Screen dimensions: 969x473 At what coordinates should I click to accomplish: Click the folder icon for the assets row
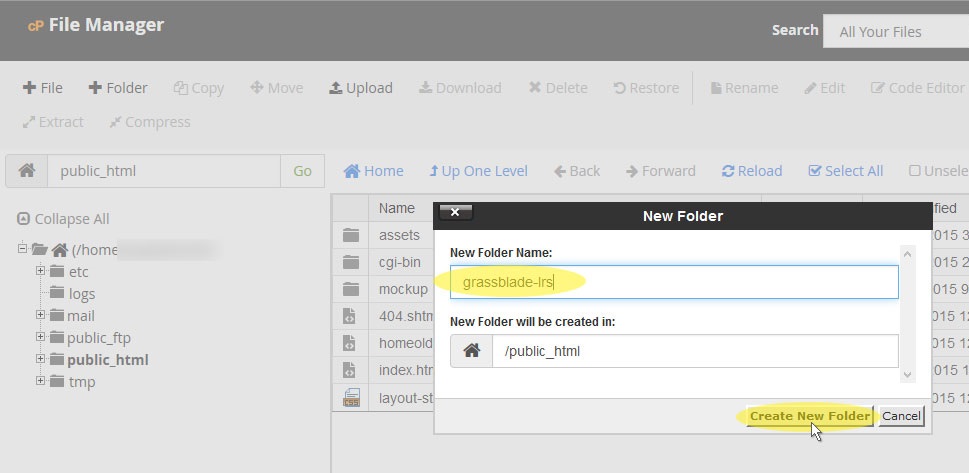(x=351, y=236)
